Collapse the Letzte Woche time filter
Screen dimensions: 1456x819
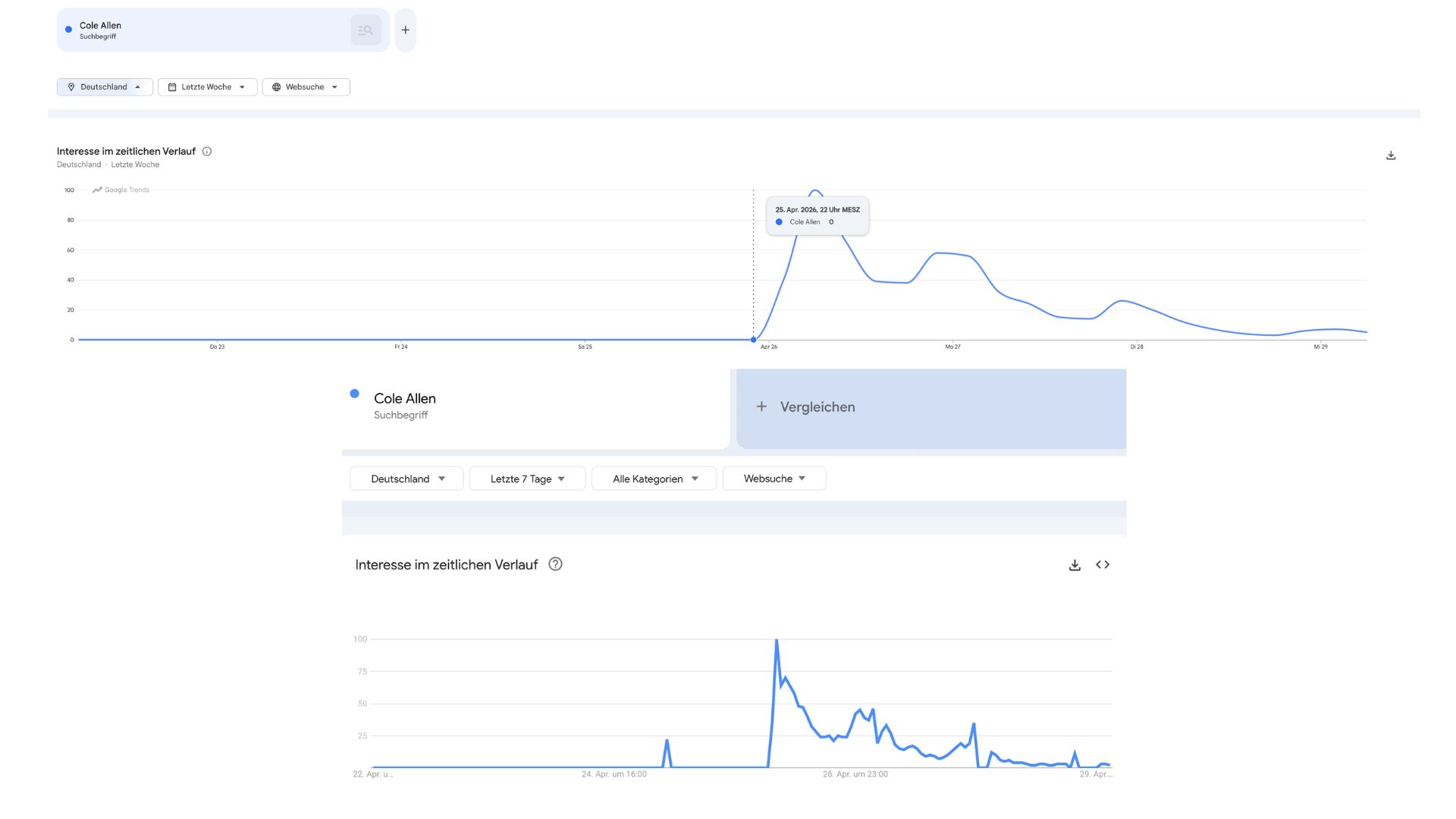click(x=207, y=86)
